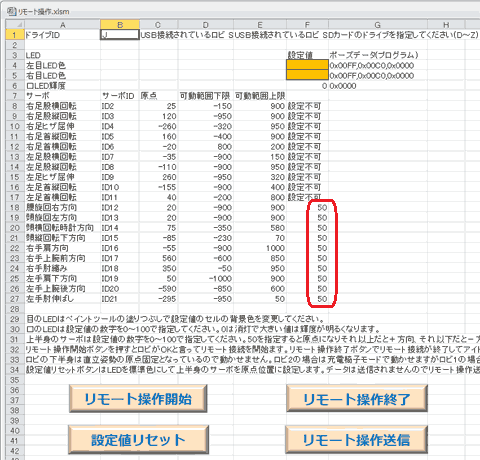
Task: Click the LED heading cell in row 3
Action: point(62,55)
